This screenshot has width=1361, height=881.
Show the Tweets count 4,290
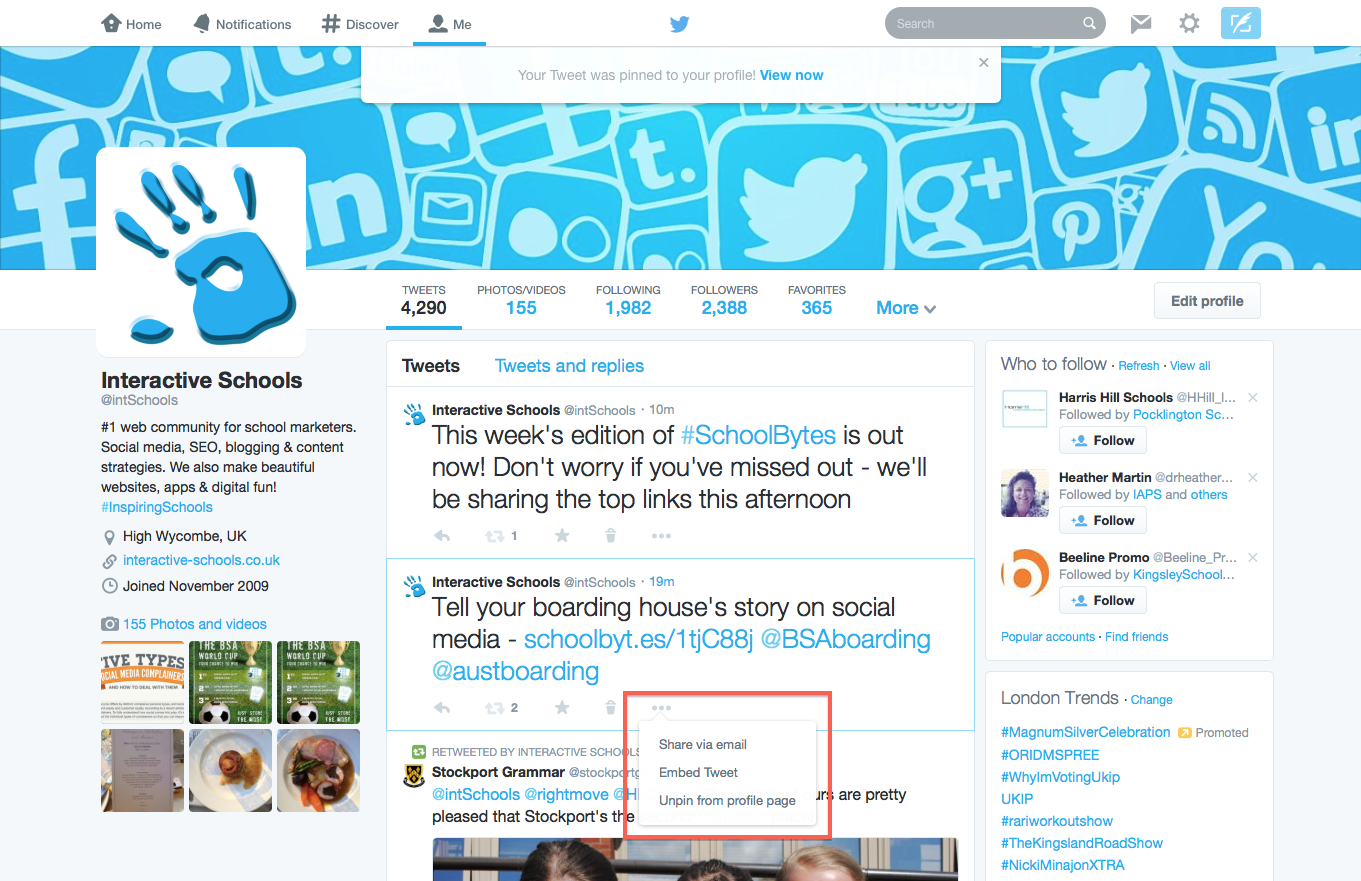(424, 300)
